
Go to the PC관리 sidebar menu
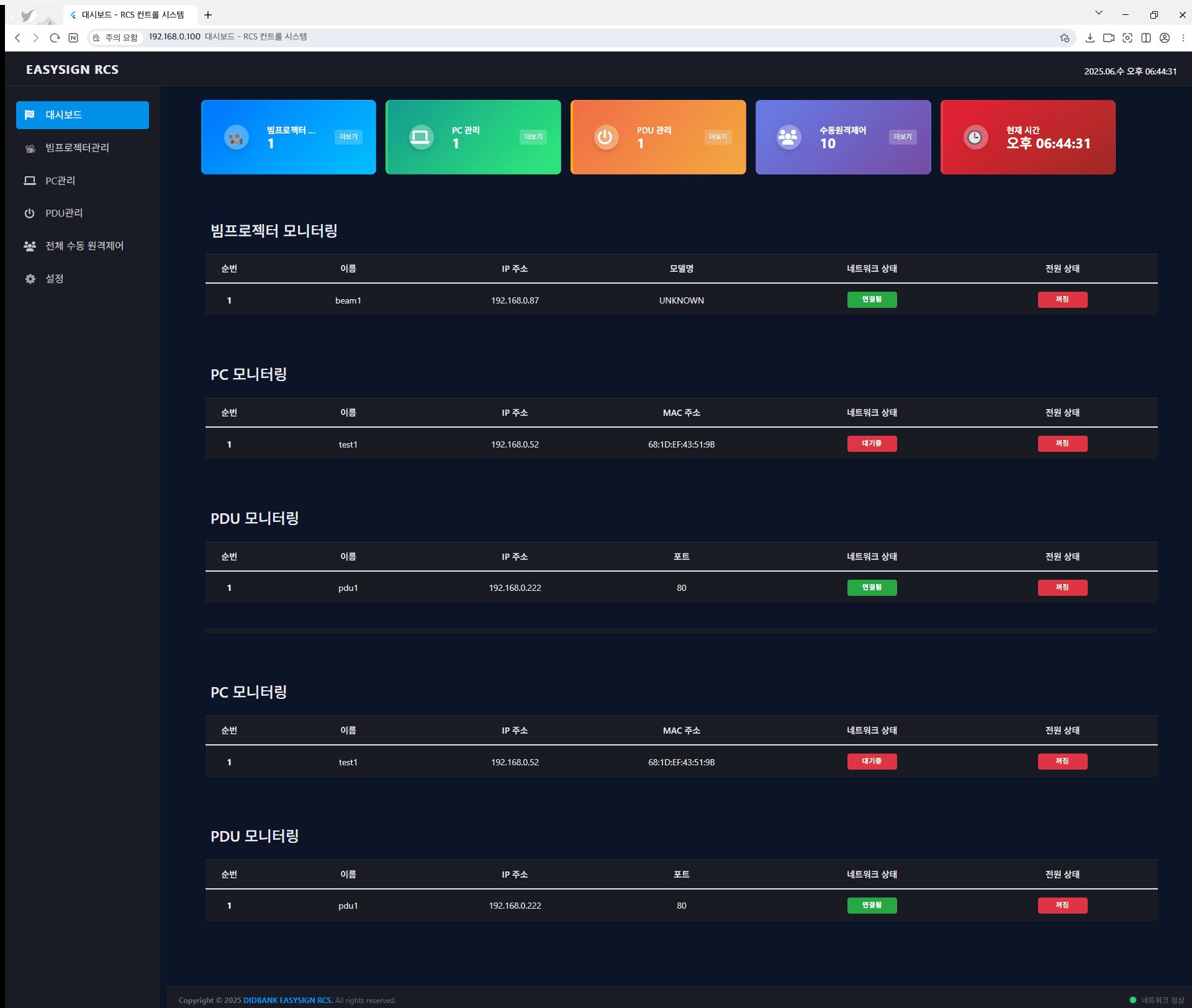pyautogui.click(x=60, y=181)
